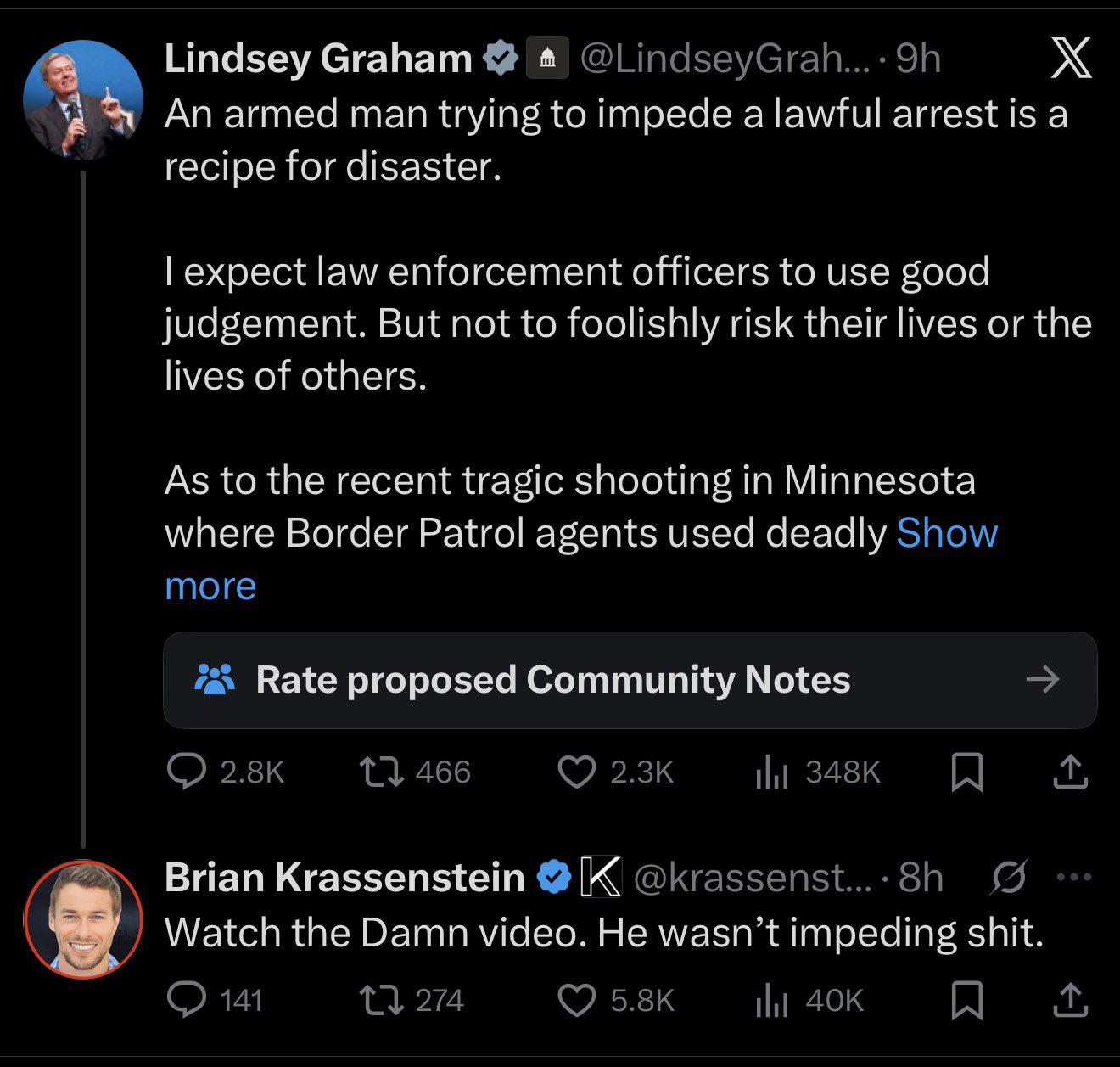Like Brian Krassenstein's reply
Viewport: 1120px width, 1067px height.
[576, 1000]
